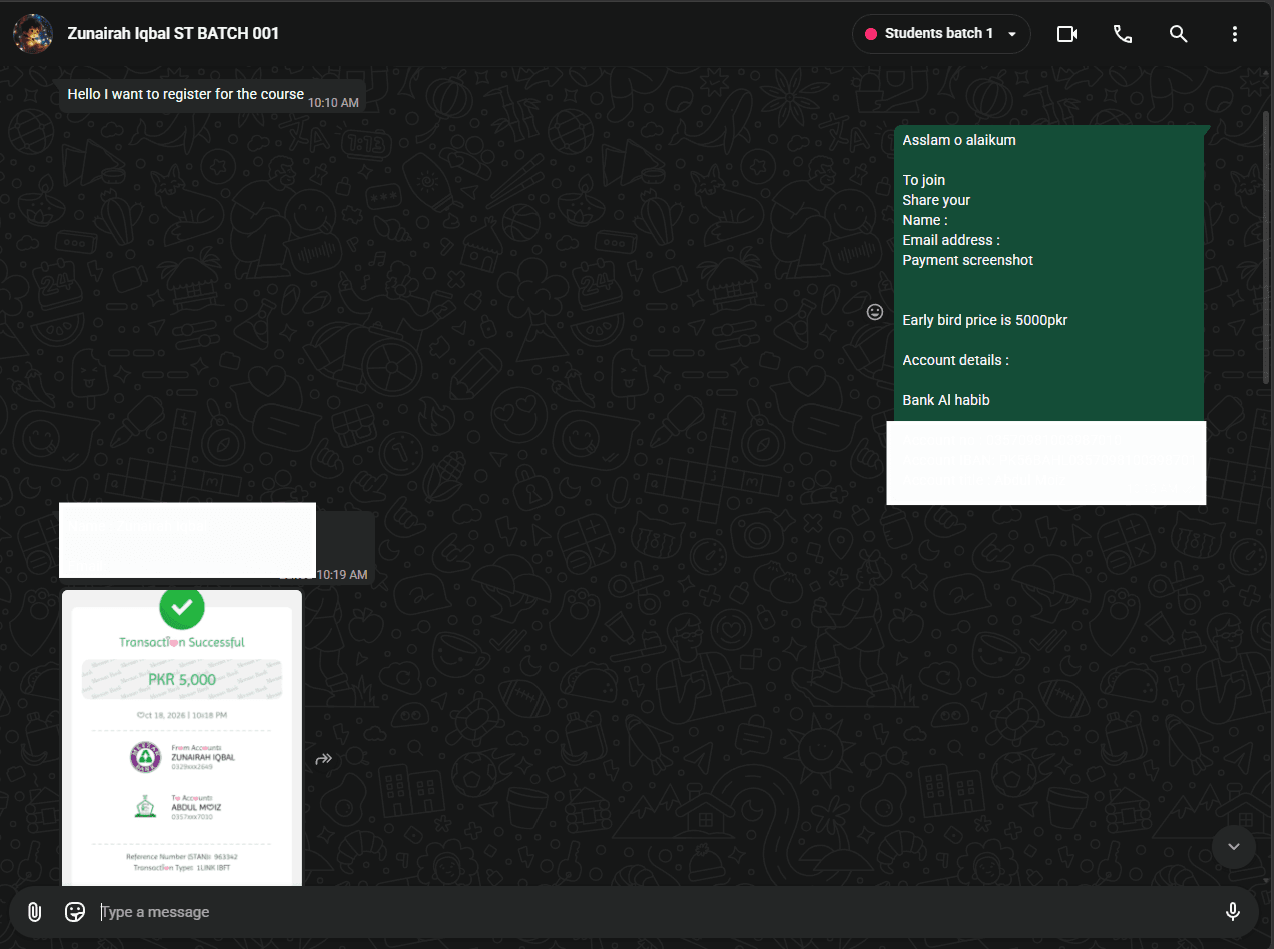This screenshot has height=949, width=1274.
Task: Click the Type a message field
Action: [x=655, y=912]
